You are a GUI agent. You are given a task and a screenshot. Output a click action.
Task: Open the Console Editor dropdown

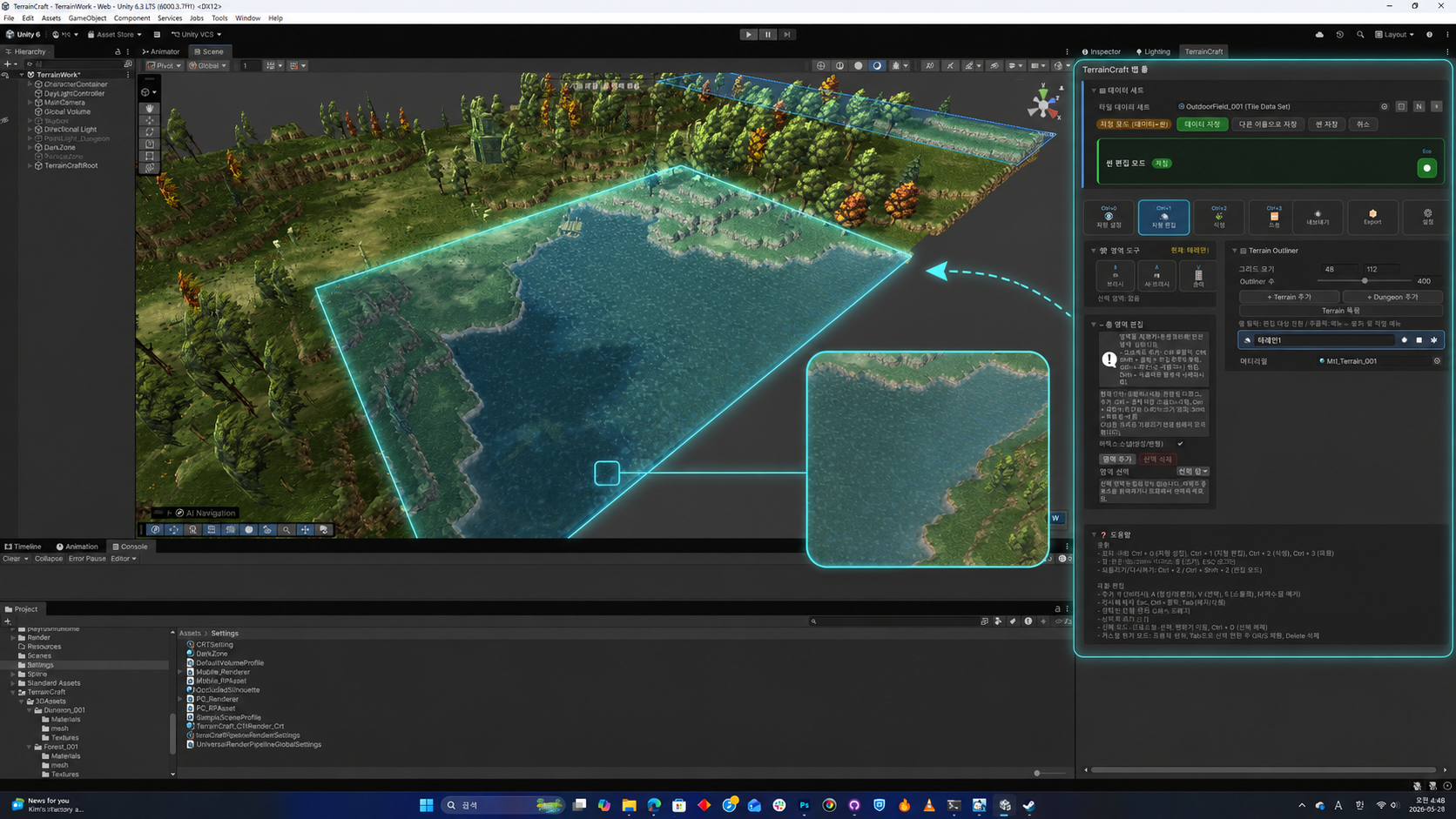tap(123, 559)
